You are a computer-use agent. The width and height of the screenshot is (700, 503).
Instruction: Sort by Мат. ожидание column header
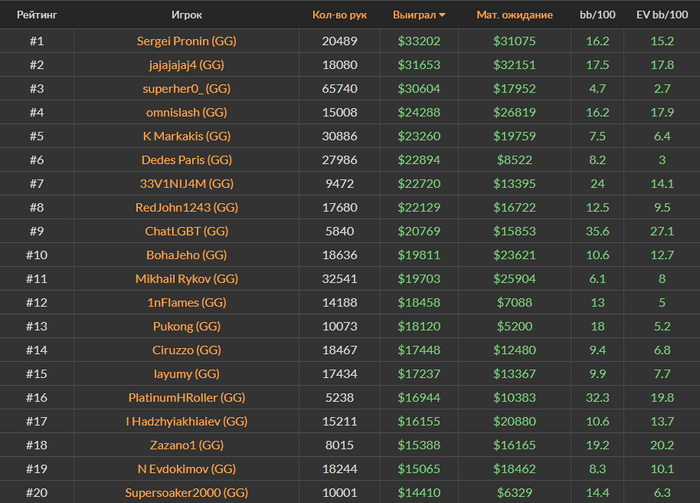point(514,15)
